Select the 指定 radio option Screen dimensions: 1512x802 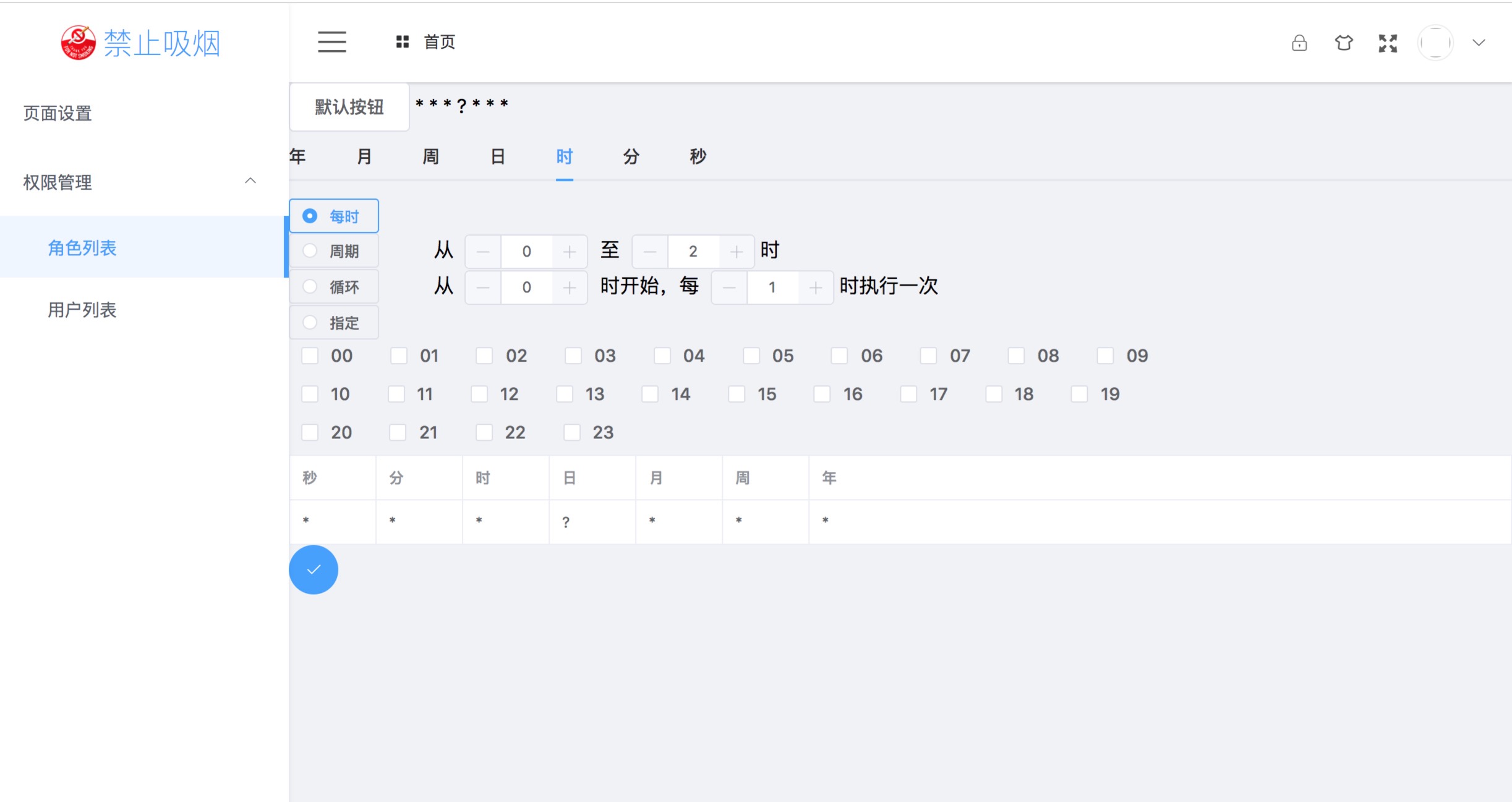tap(310, 323)
